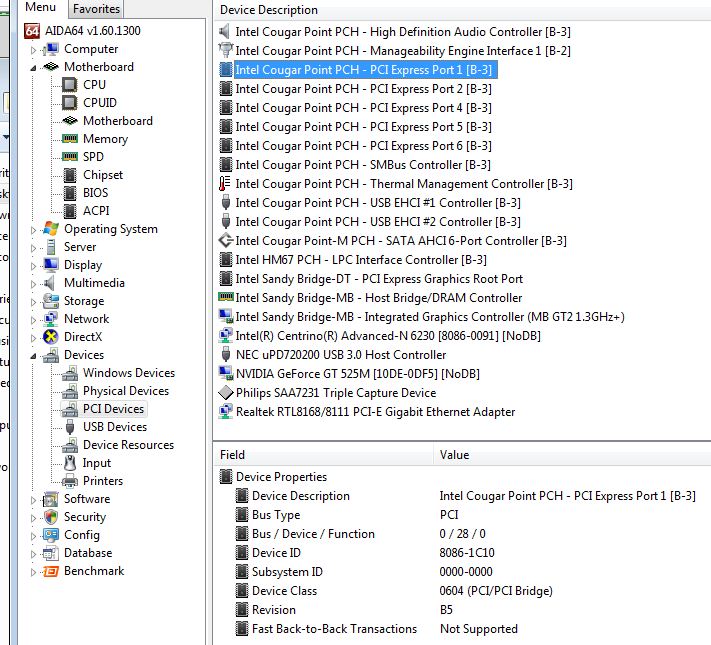This screenshot has height=645, width=711.
Task: Select Realtek RTL8168/8111 Gigabit Ethernet Adapter
Action: click(x=375, y=412)
